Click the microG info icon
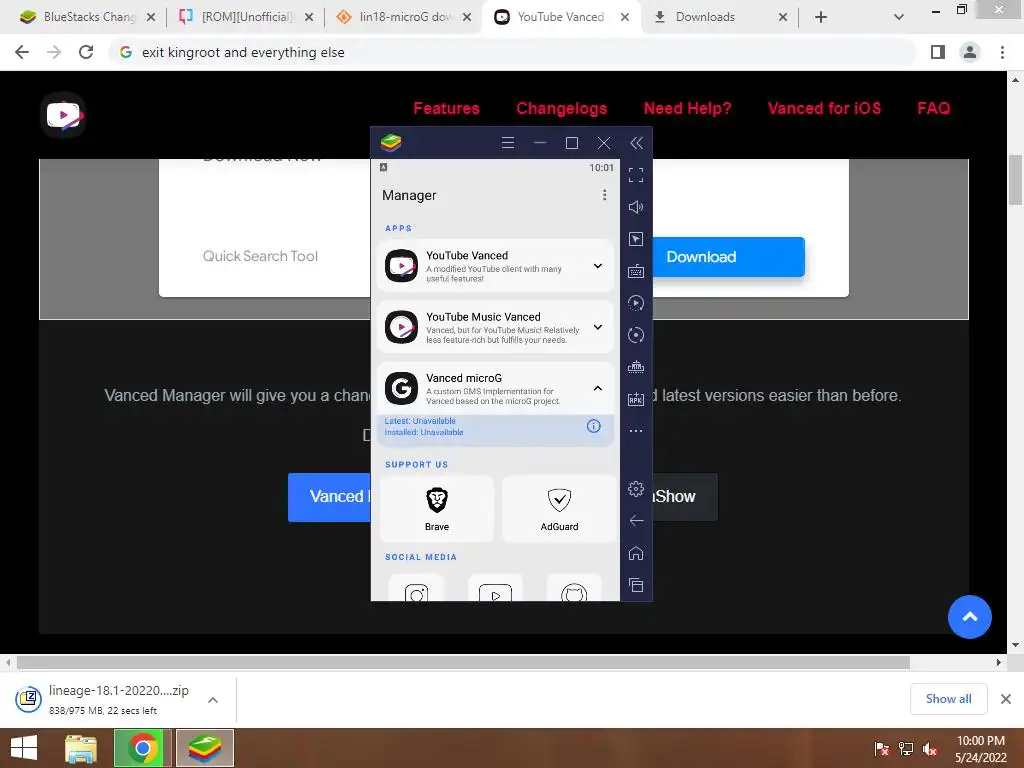The width and height of the screenshot is (1024, 768). tap(594, 426)
